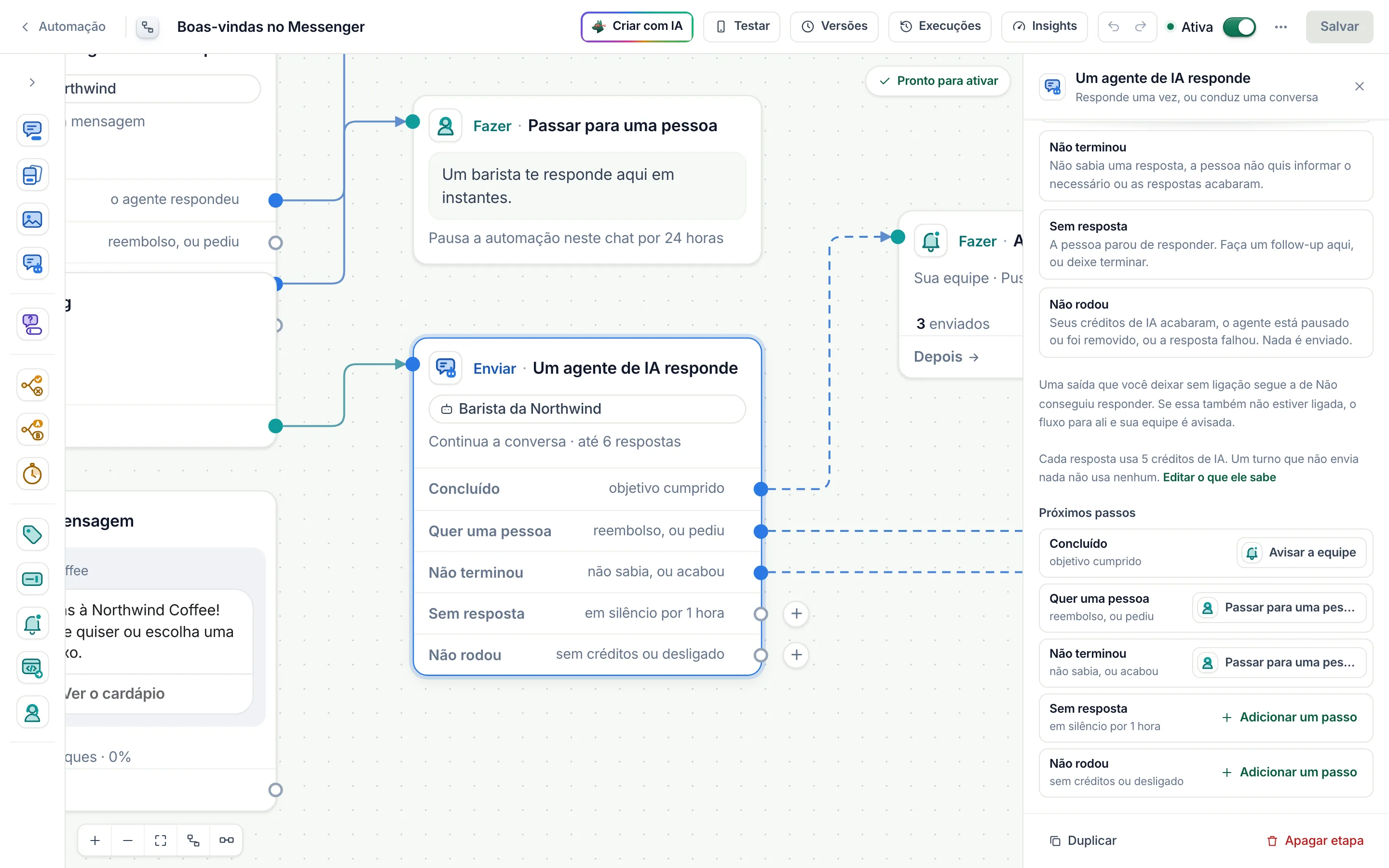Viewport: 1389px width, 868px height.
Task: Click the auto-arrange layout control
Action: point(193,841)
